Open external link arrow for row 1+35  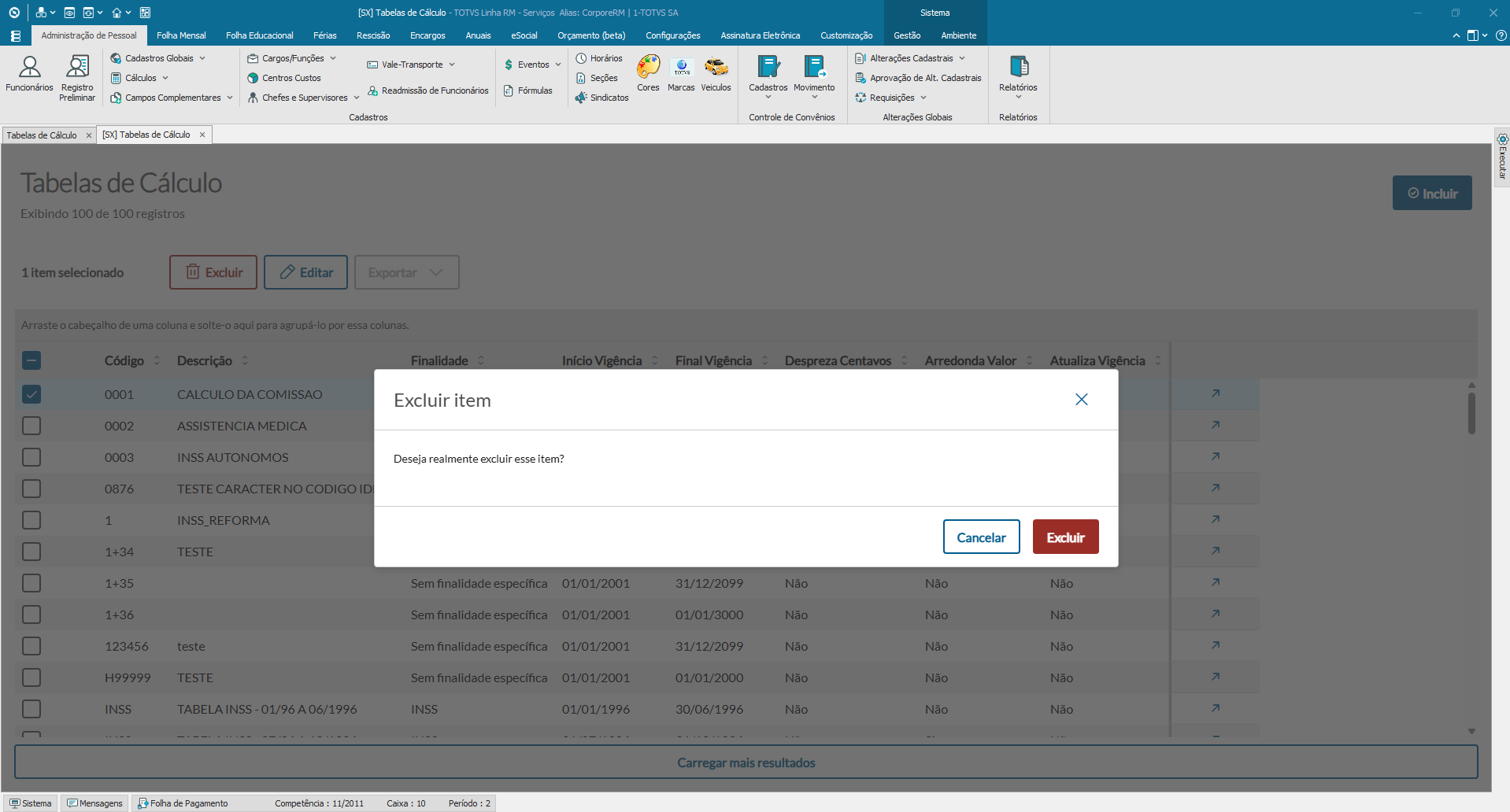1216,582
